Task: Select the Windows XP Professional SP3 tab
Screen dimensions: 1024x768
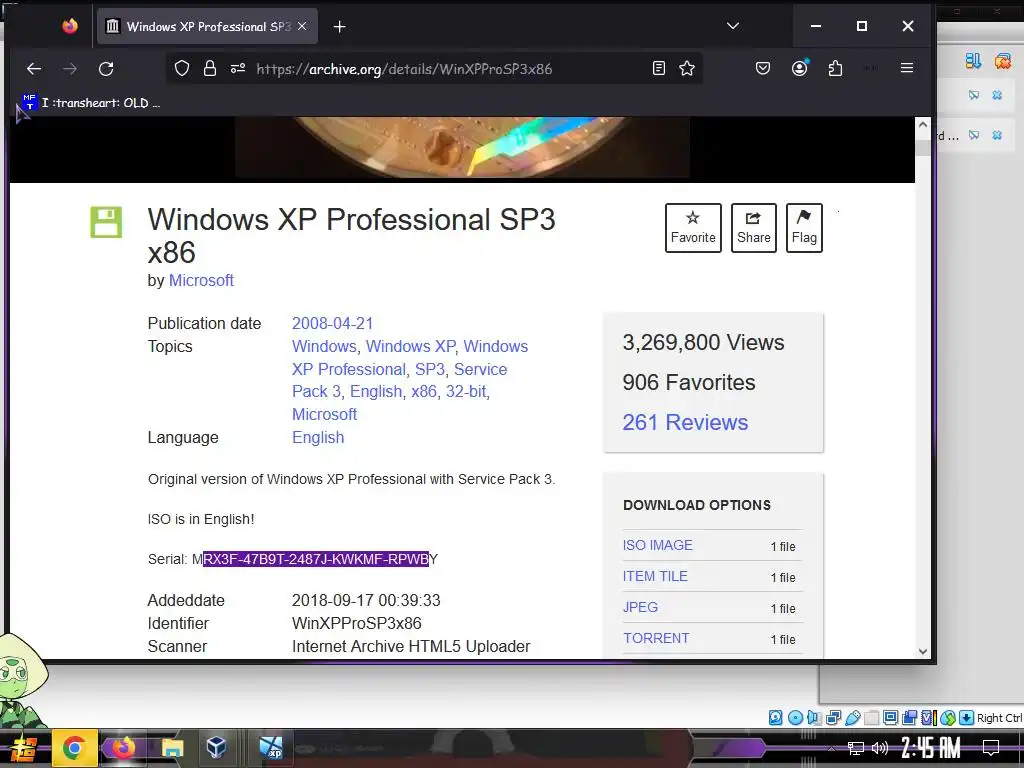Action: (207, 26)
